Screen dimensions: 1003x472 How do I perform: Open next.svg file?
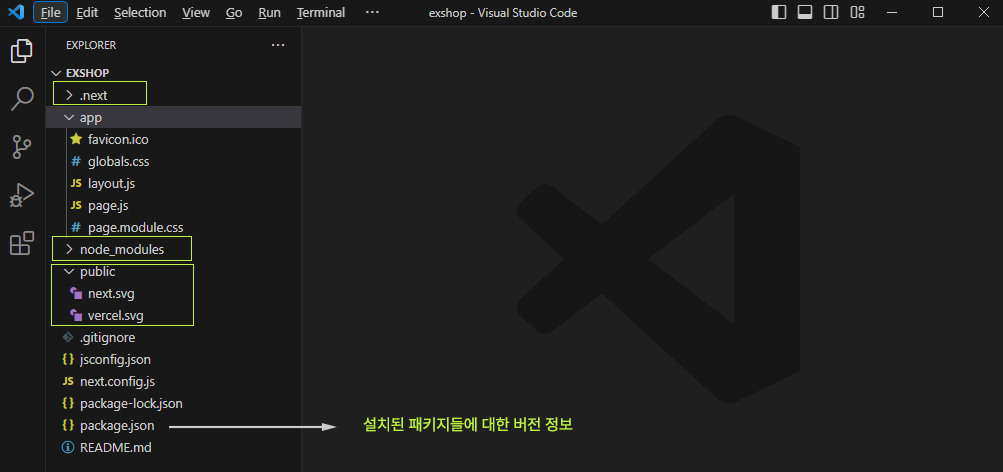[111, 294]
